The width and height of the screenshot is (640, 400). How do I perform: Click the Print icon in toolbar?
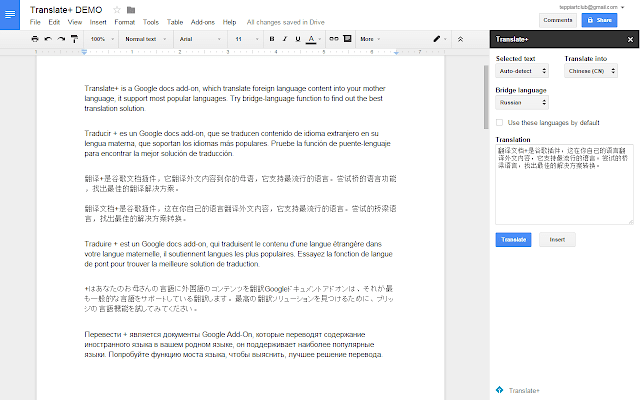[x=35, y=39]
